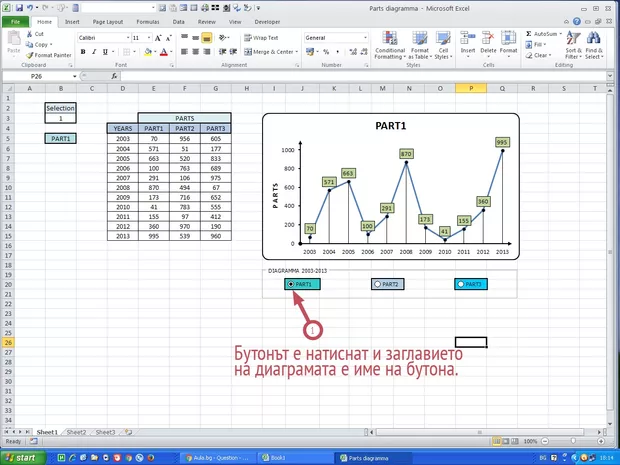This screenshot has width=620, height=465.
Task: Open the Number Format dropdown showing General
Action: 365,37
